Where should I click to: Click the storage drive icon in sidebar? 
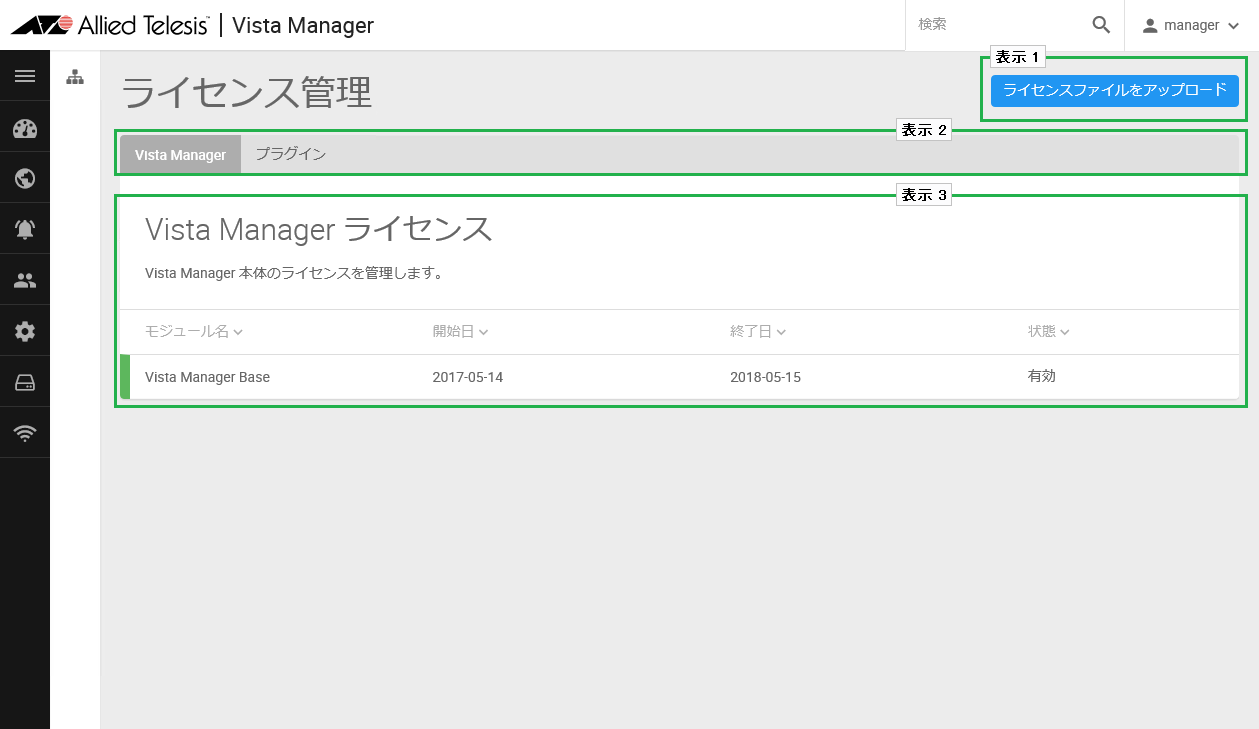pyautogui.click(x=25, y=382)
